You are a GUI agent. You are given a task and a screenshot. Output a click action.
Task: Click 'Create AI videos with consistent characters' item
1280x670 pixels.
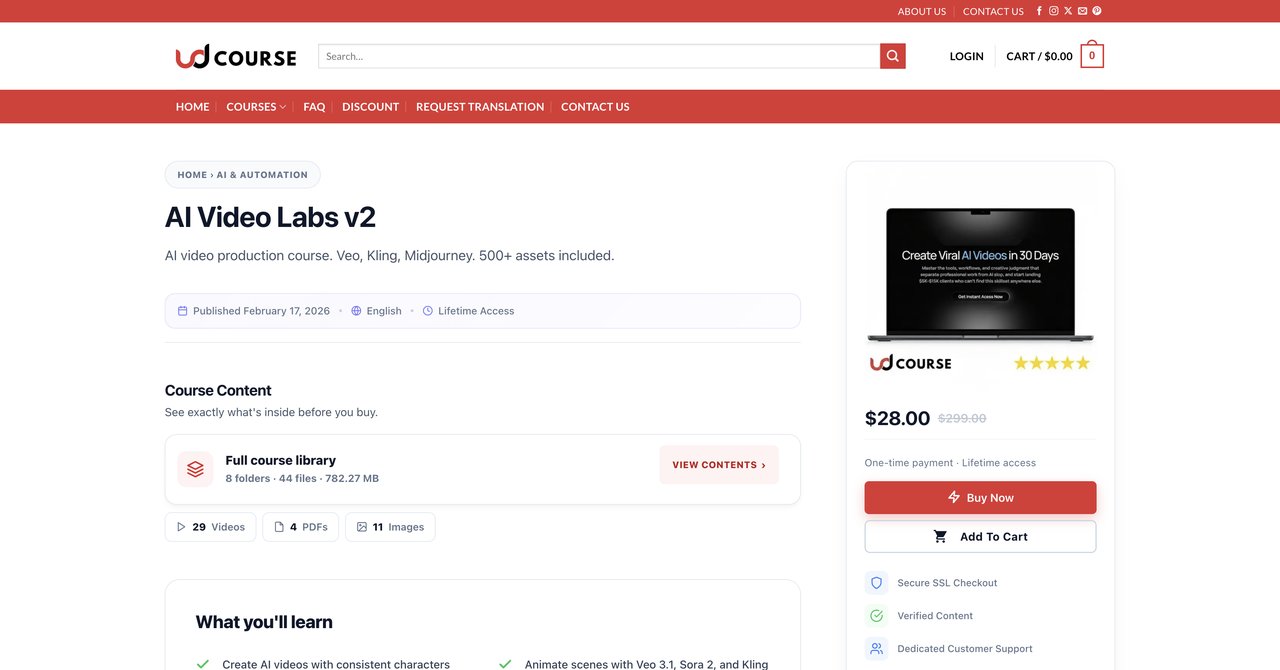[x=336, y=664]
